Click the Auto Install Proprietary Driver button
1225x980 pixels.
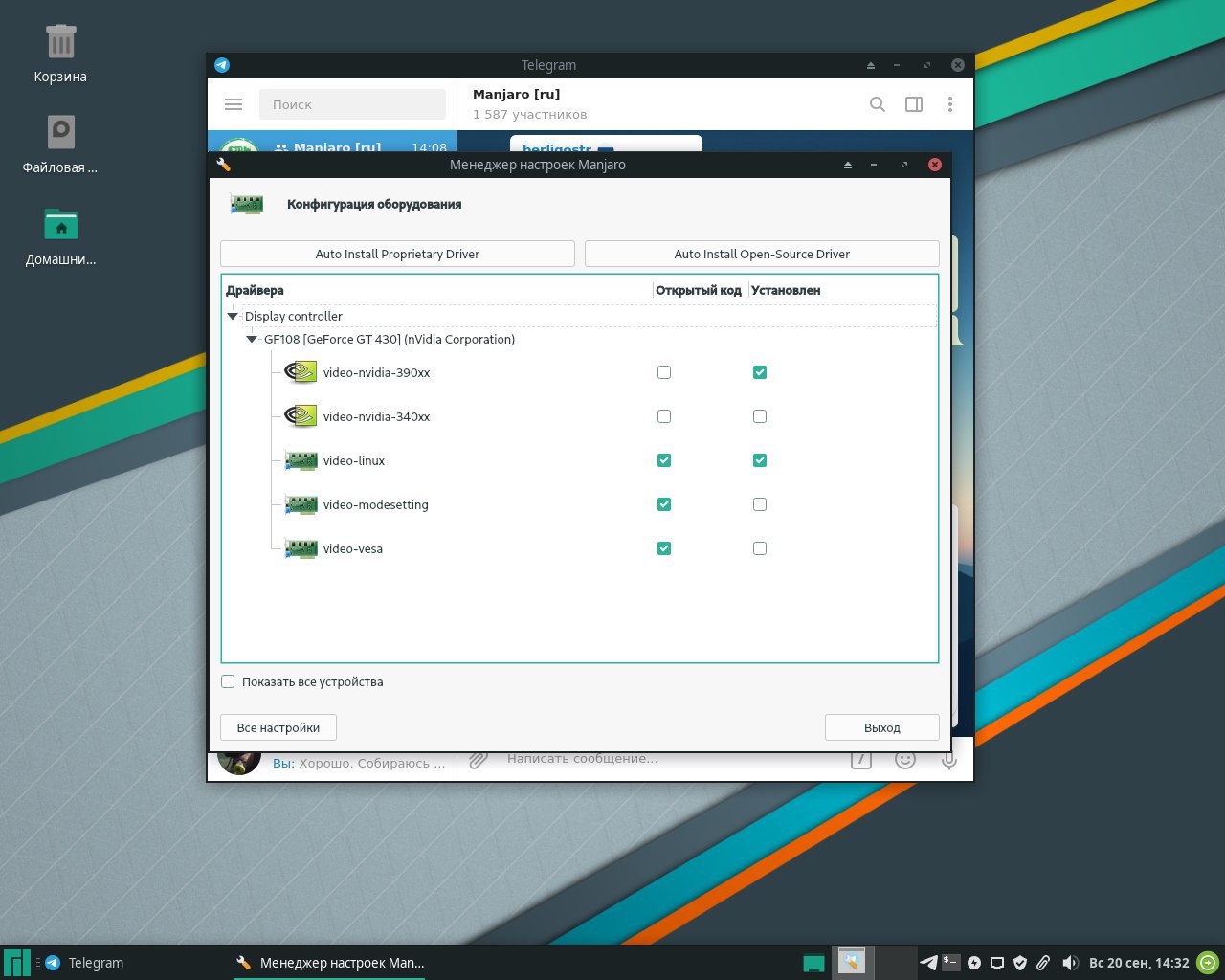397,254
